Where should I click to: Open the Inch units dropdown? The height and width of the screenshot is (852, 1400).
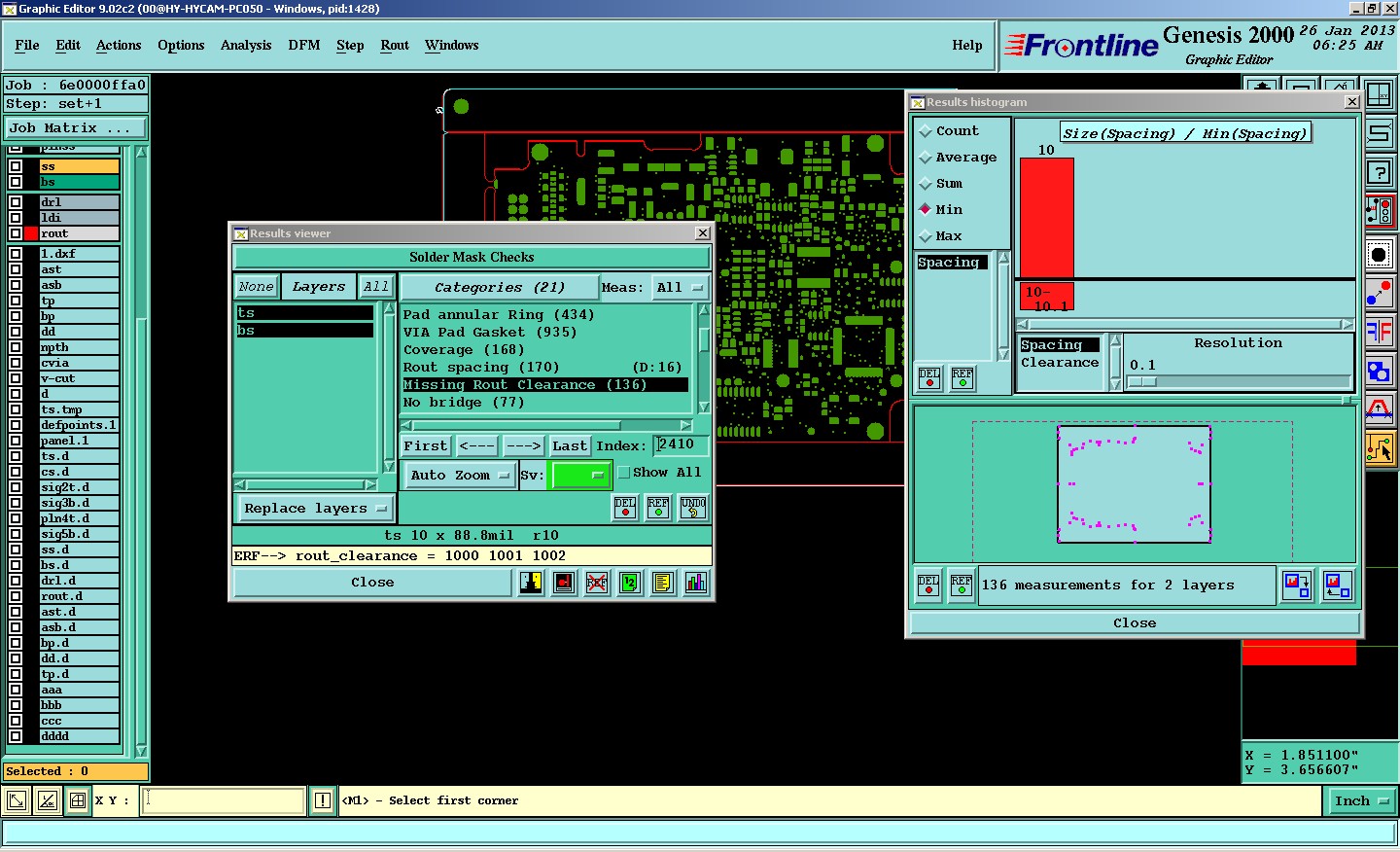pos(1361,801)
